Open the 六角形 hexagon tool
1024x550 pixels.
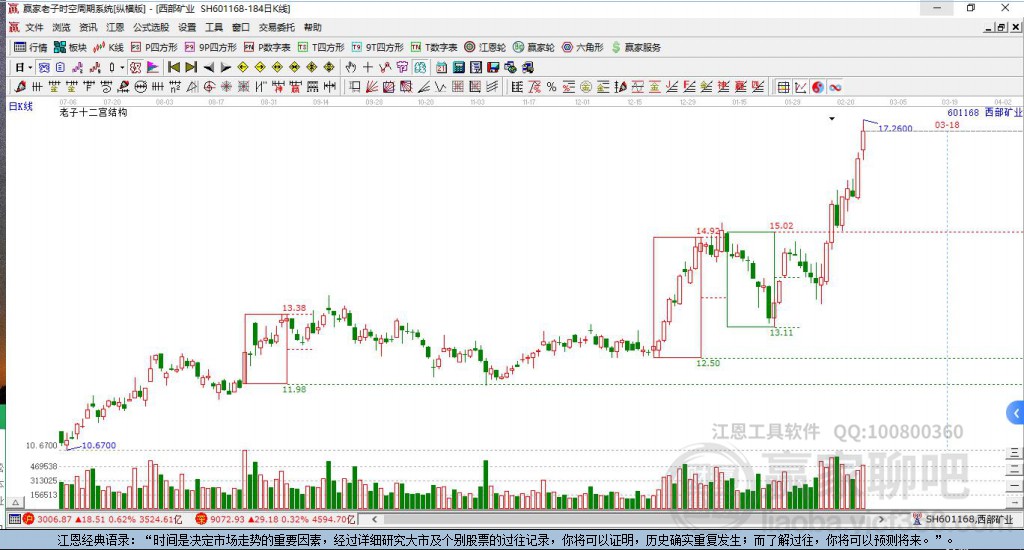[583, 48]
